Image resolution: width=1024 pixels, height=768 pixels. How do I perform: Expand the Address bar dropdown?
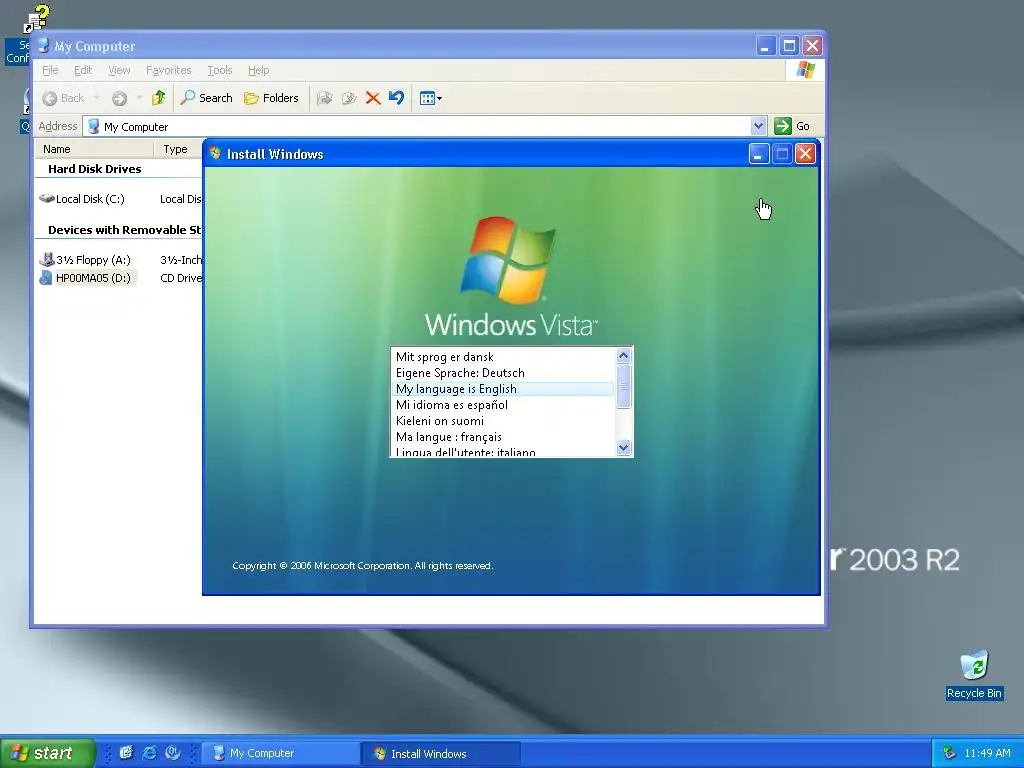point(758,126)
